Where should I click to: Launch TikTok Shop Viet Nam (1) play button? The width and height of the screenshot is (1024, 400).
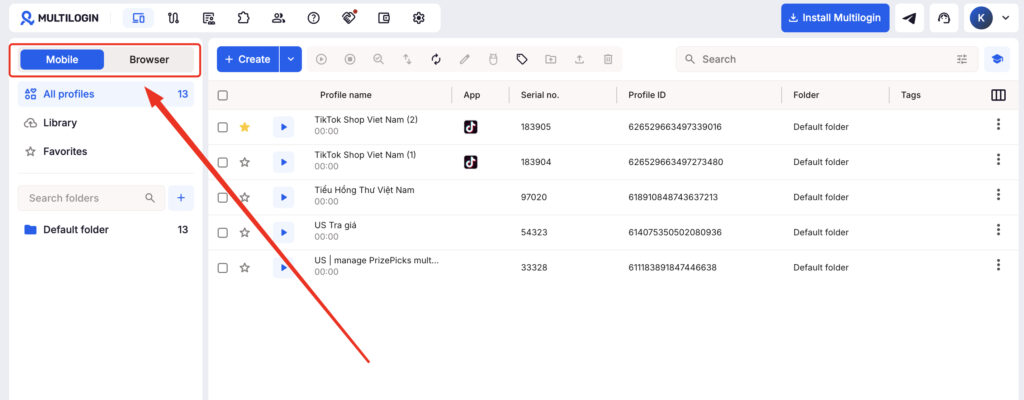[x=283, y=162]
